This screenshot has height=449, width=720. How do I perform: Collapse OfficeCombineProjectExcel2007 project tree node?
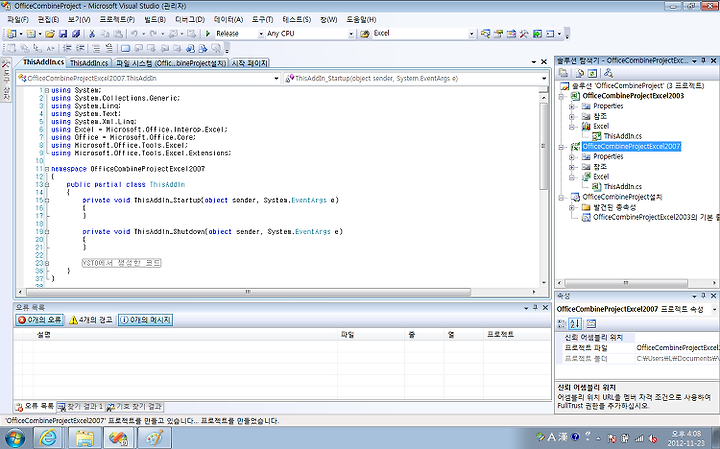[x=561, y=147]
